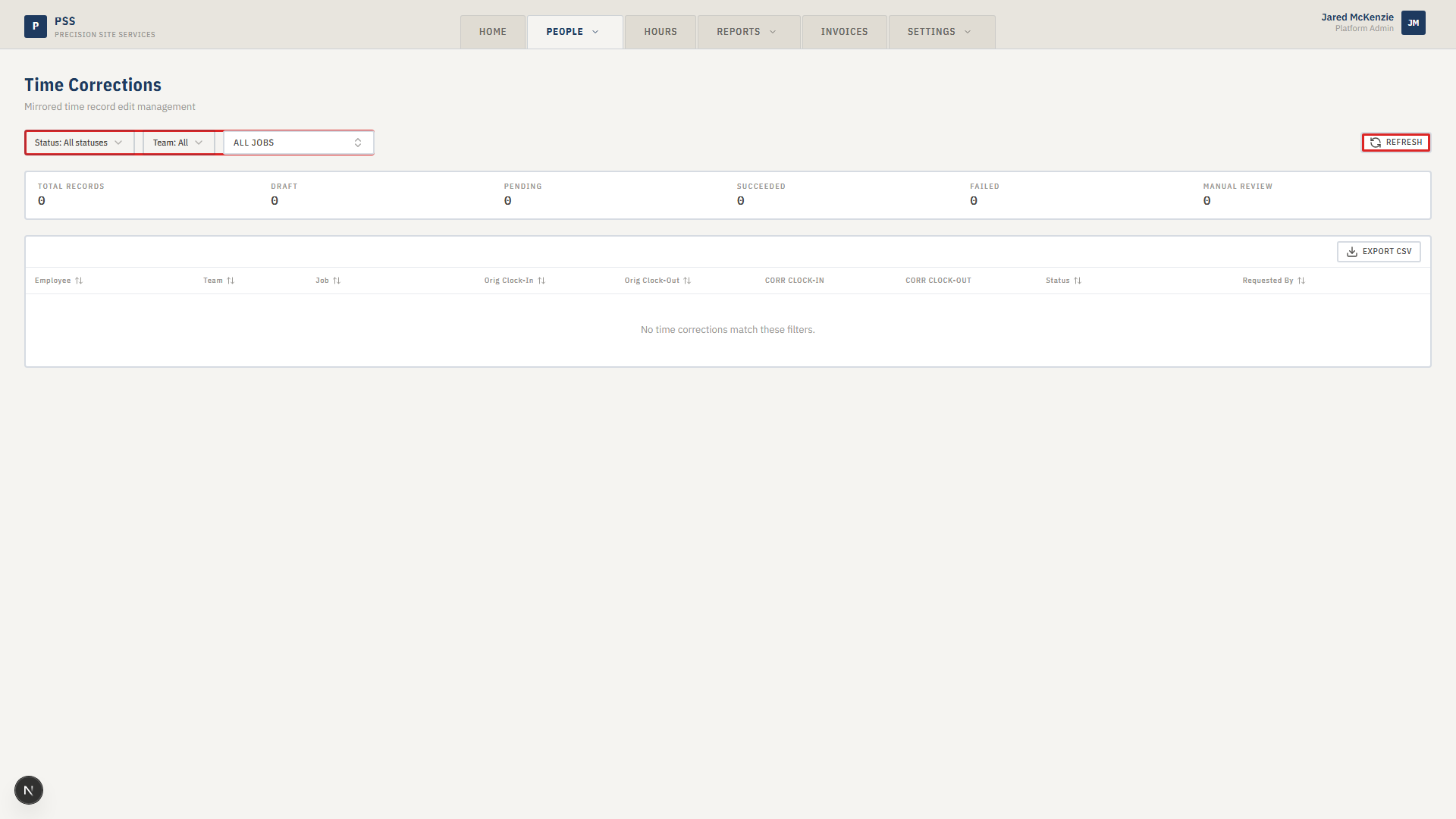Click the Platform Admin role label
1456x819 pixels.
(x=1364, y=29)
